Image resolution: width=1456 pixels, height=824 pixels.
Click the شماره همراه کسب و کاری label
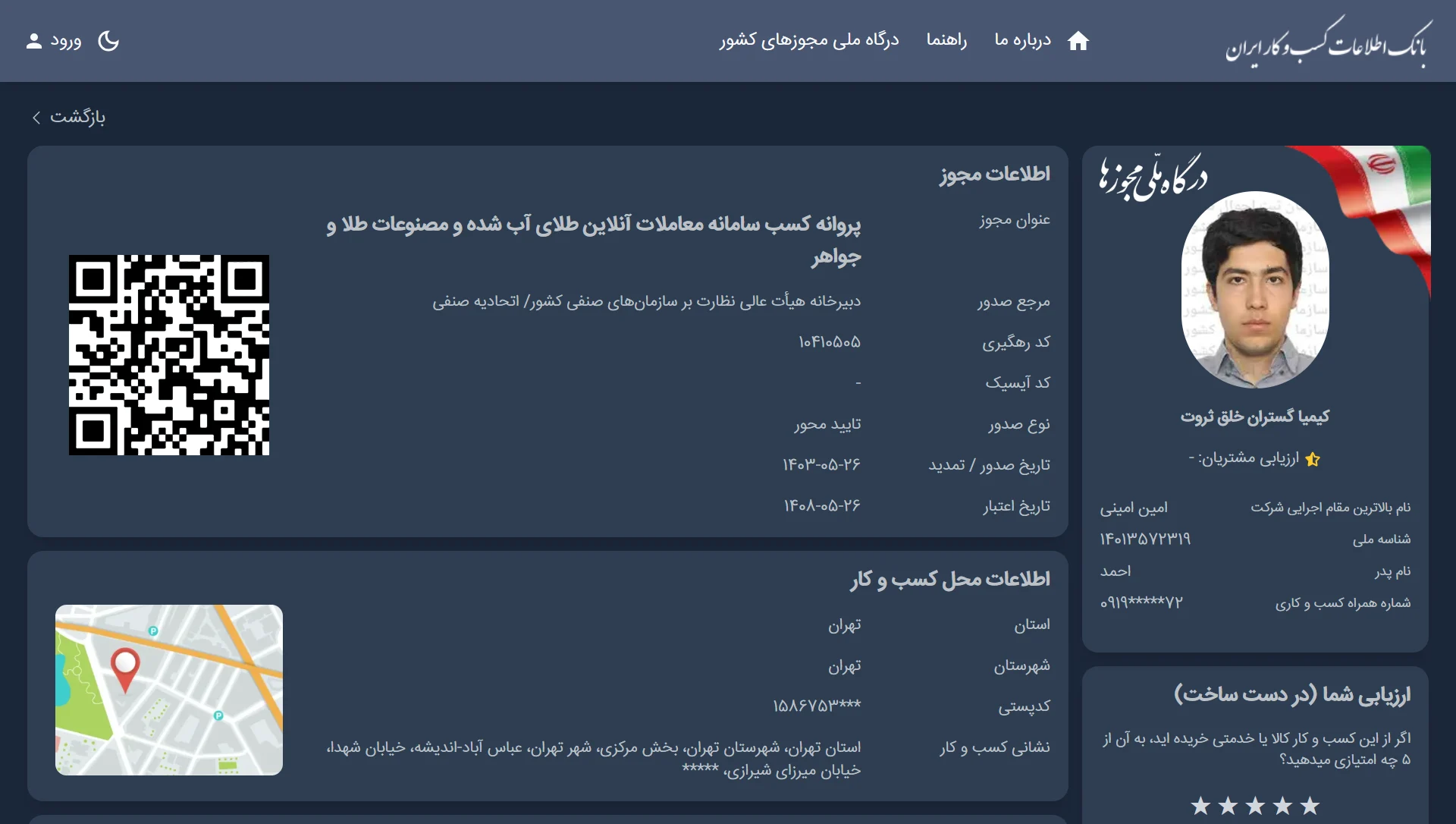(x=1342, y=603)
